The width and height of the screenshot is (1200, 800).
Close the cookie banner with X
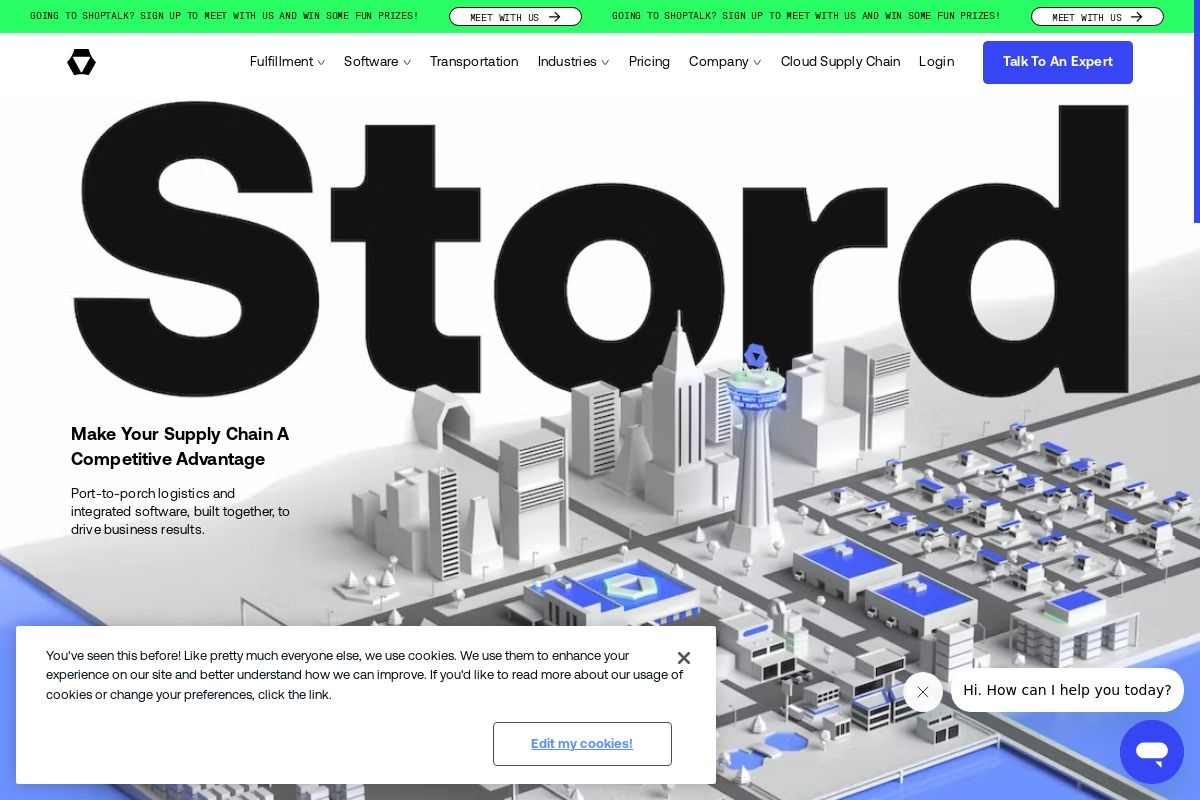684,658
